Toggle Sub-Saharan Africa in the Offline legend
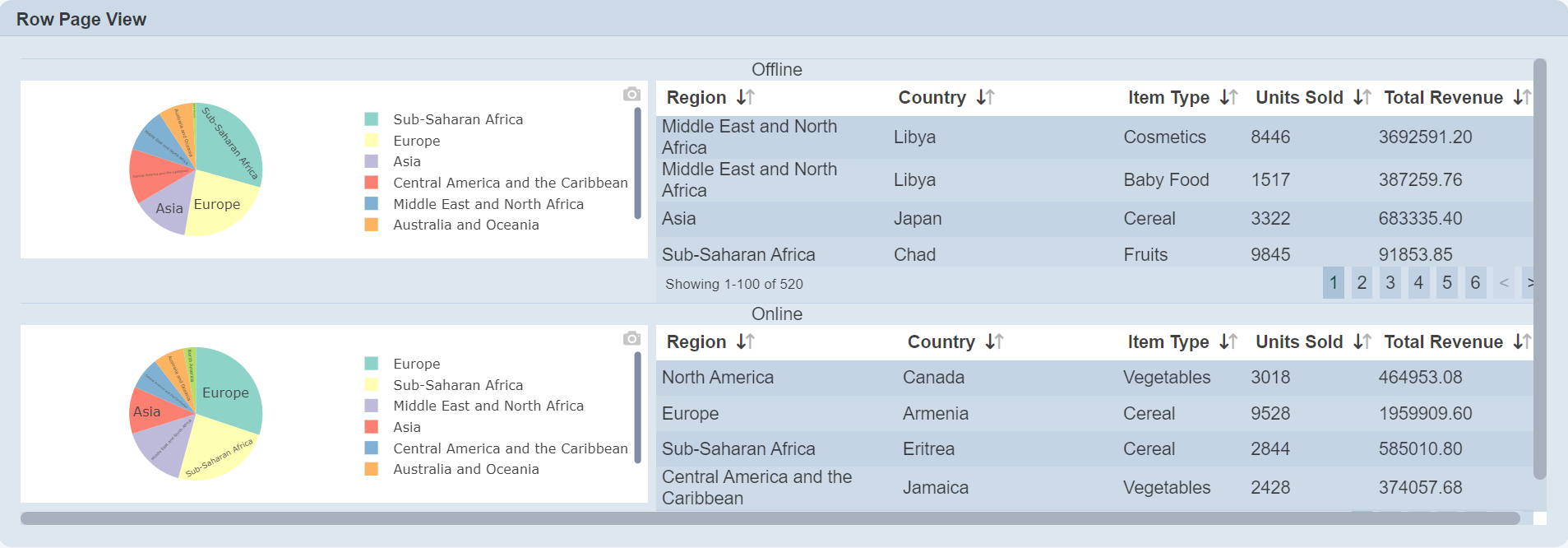The height and width of the screenshot is (548, 1568). pyautogui.click(x=457, y=120)
